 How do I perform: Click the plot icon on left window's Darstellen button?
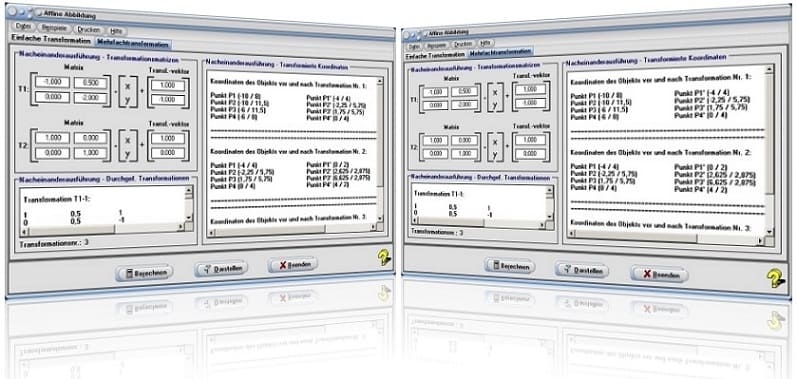point(207,269)
